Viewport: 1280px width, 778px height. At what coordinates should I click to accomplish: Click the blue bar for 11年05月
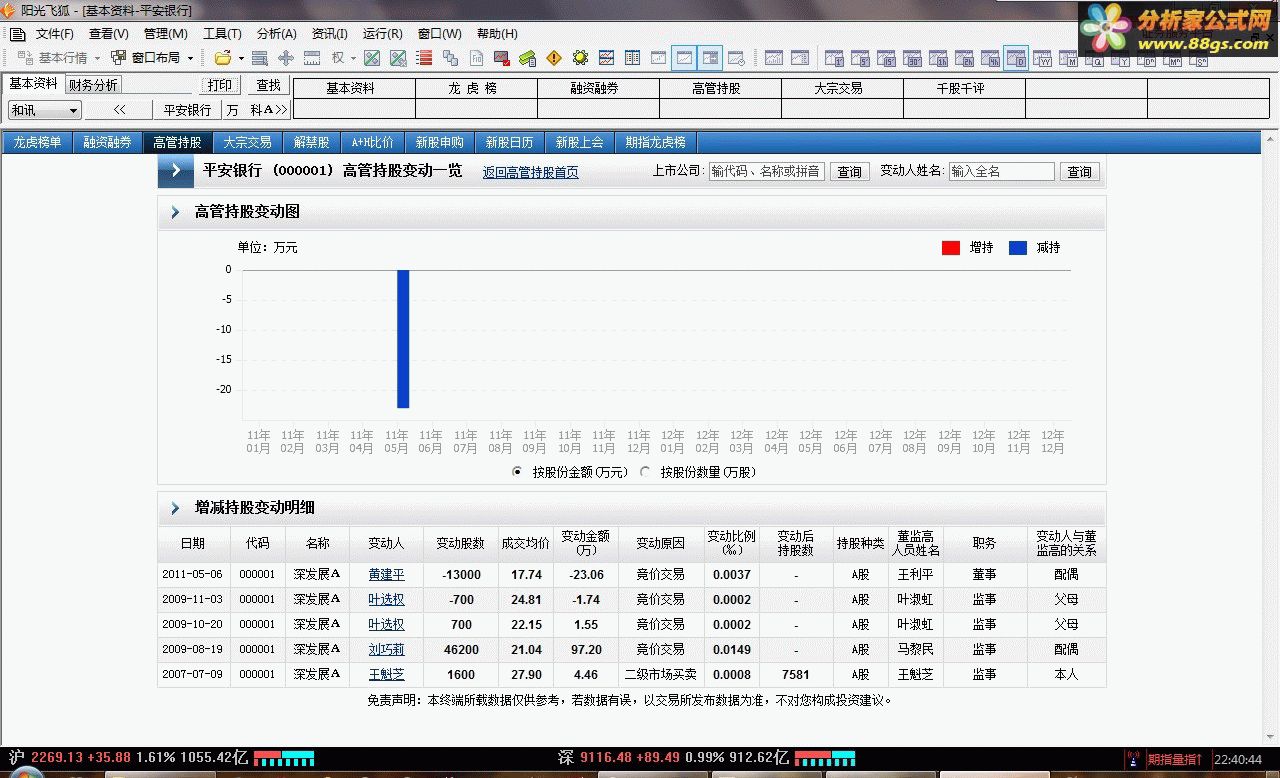click(403, 339)
